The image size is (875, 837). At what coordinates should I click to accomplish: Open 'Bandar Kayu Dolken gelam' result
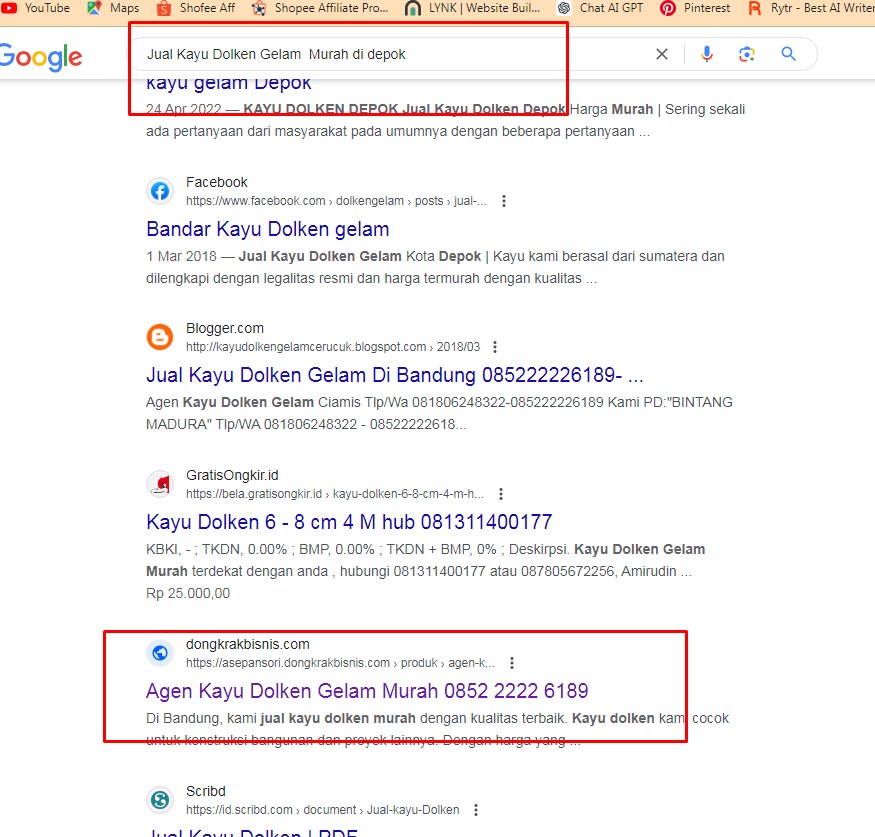coord(268,229)
